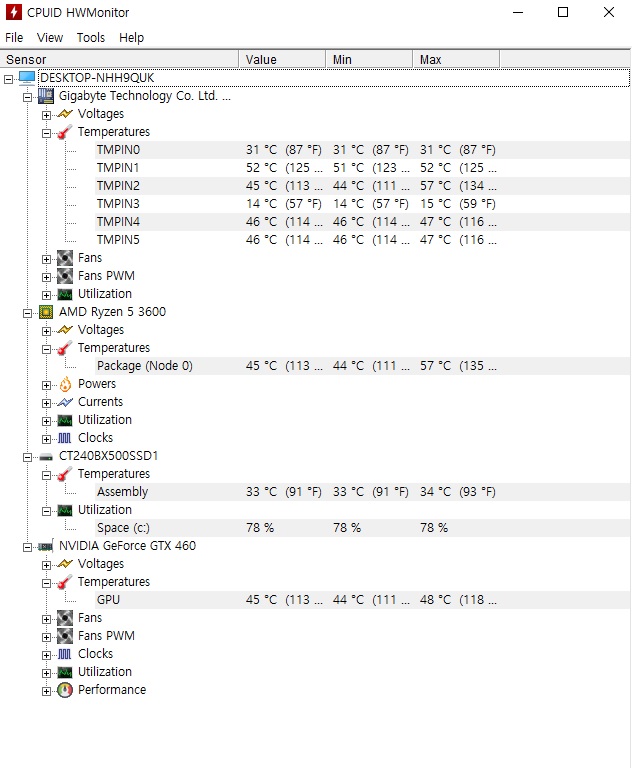This screenshot has height=768, width=632.
Task: Select the TMPIN0 sensor row
Action: (363, 150)
